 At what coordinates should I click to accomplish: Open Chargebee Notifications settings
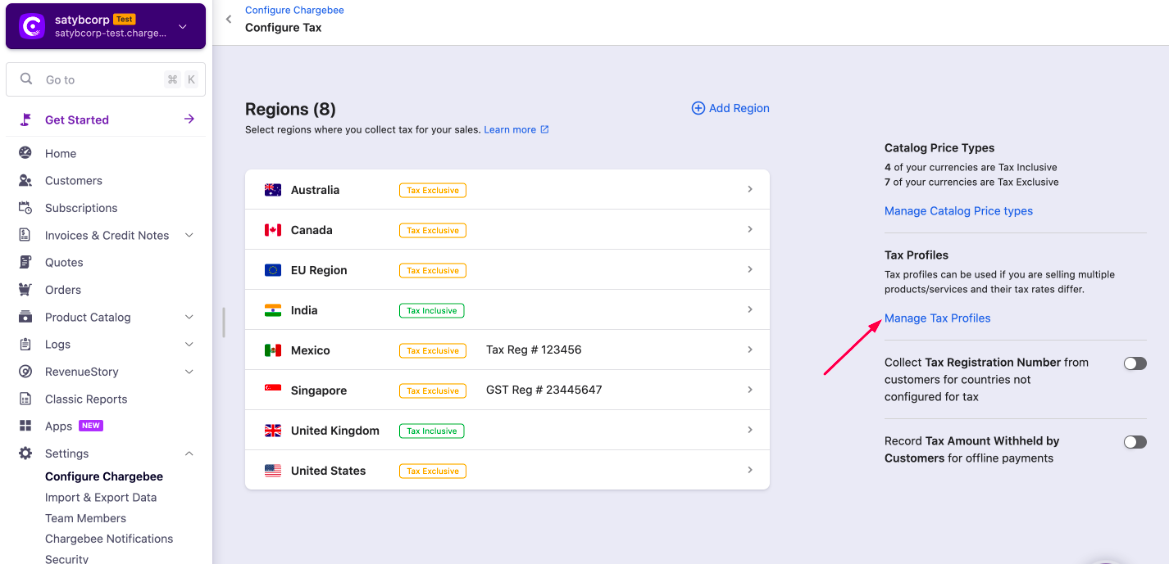(109, 539)
